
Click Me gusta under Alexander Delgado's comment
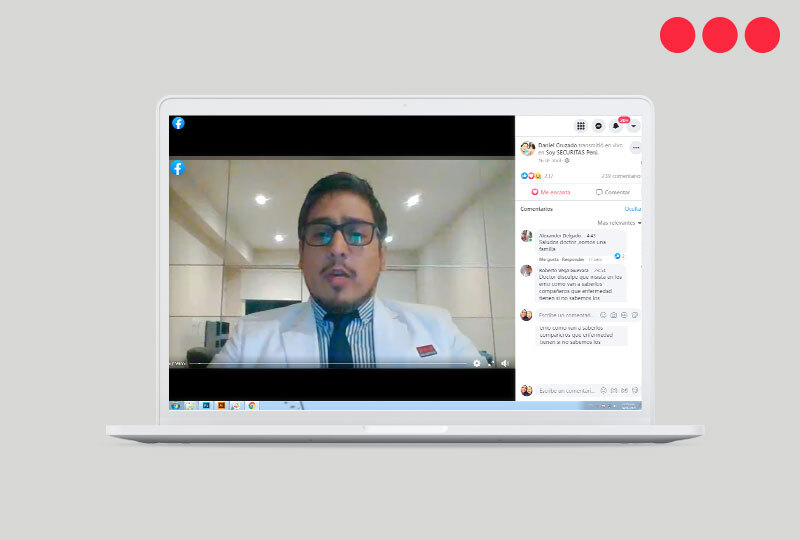549,259
